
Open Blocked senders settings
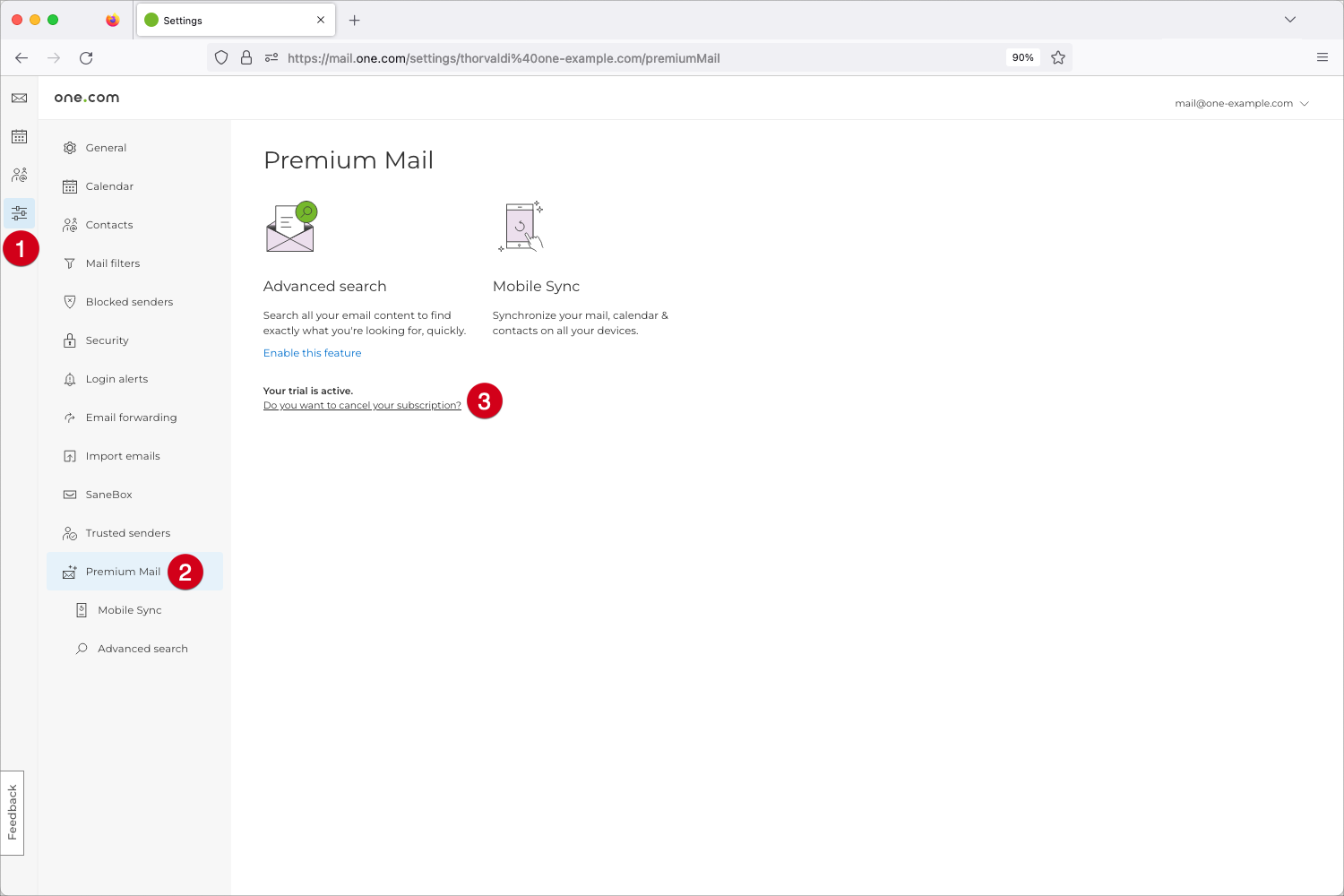coord(129,301)
